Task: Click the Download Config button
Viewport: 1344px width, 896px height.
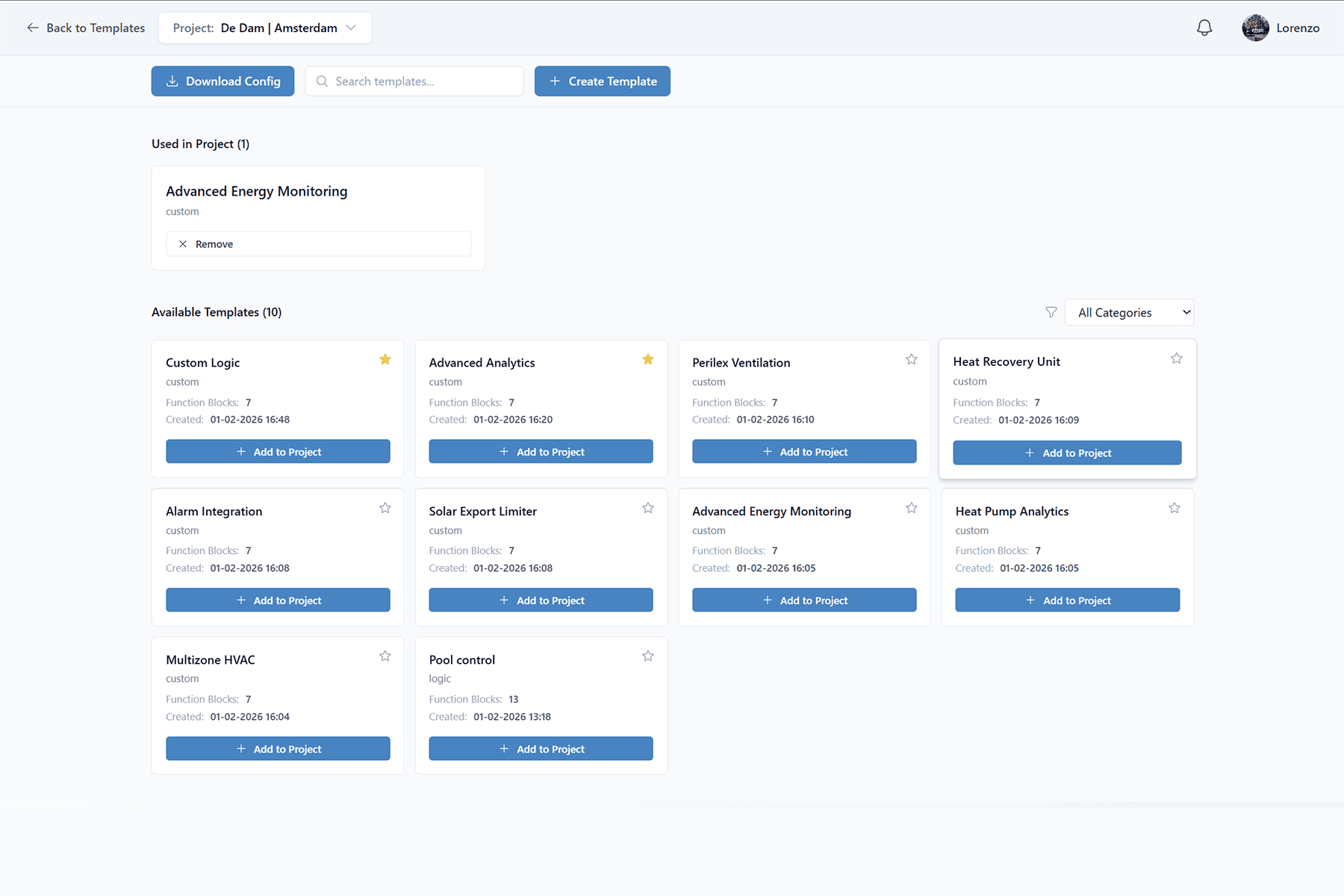Action: (x=223, y=81)
